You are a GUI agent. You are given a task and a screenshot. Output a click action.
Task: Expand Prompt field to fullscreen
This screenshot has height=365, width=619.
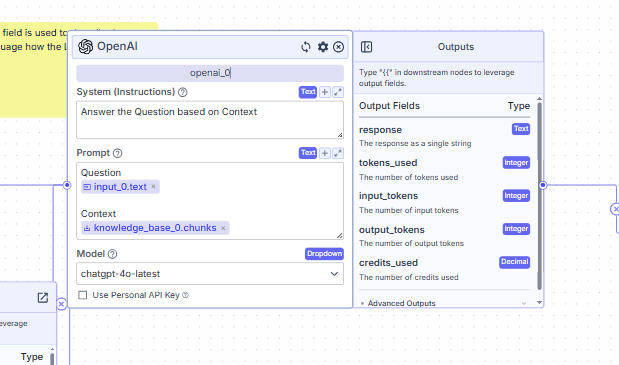tap(338, 153)
